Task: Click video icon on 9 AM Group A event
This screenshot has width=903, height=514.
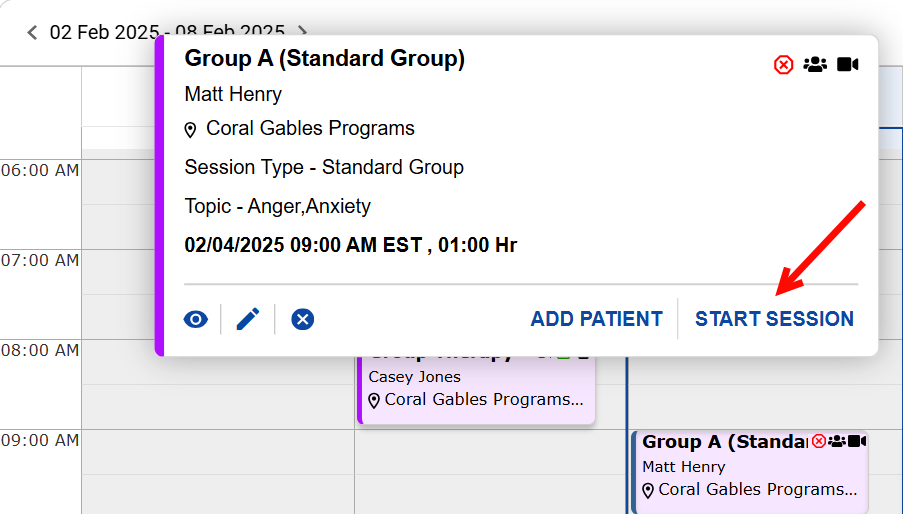Action: coord(857,441)
